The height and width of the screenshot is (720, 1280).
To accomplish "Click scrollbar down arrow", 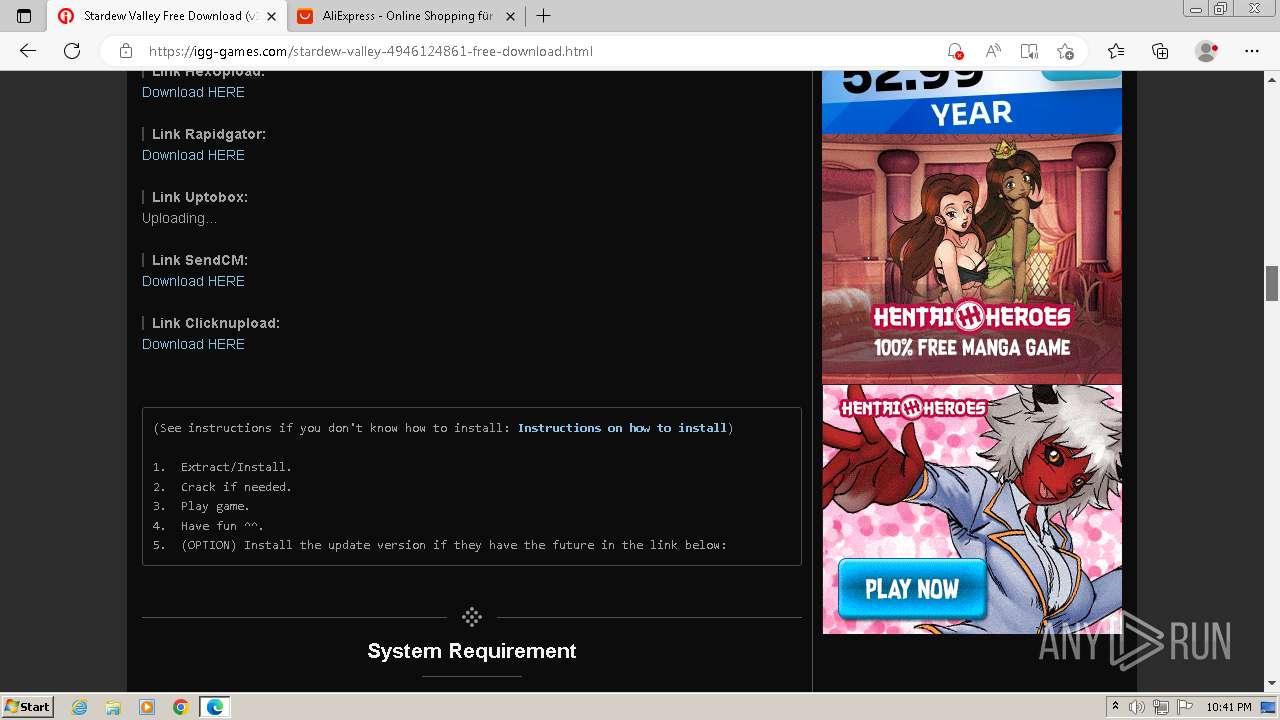I will pyautogui.click(x=1272, y=683).
